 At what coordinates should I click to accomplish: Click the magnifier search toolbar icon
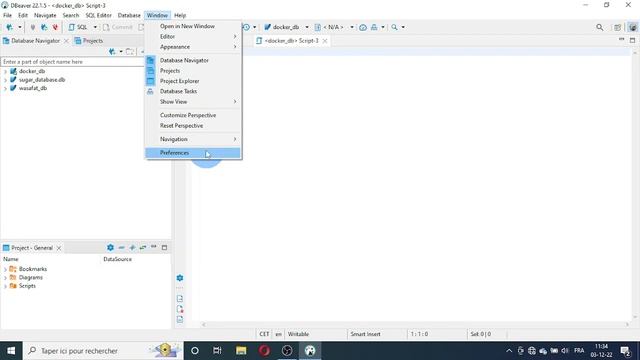coord(394,27)
